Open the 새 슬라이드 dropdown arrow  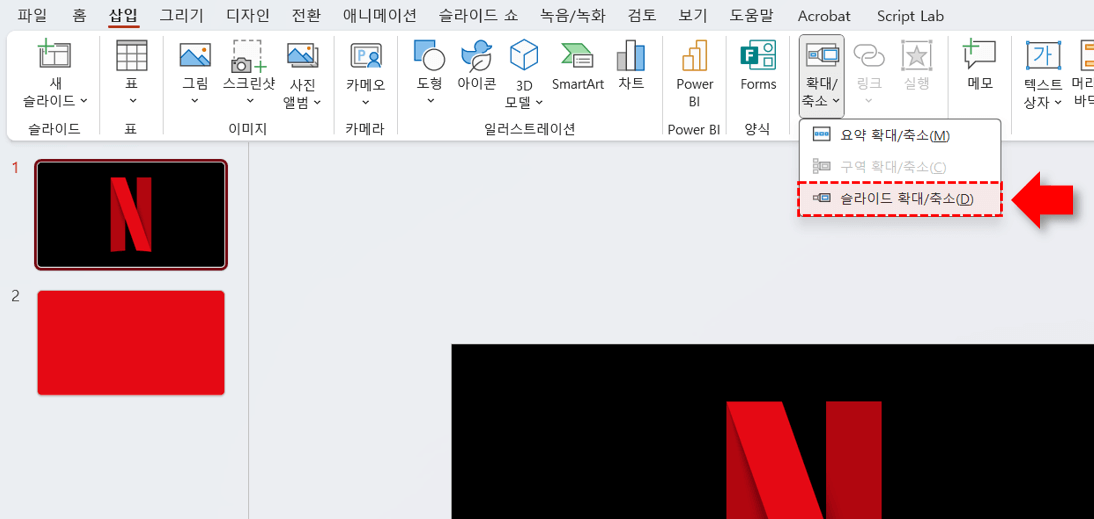pos(84,100)
